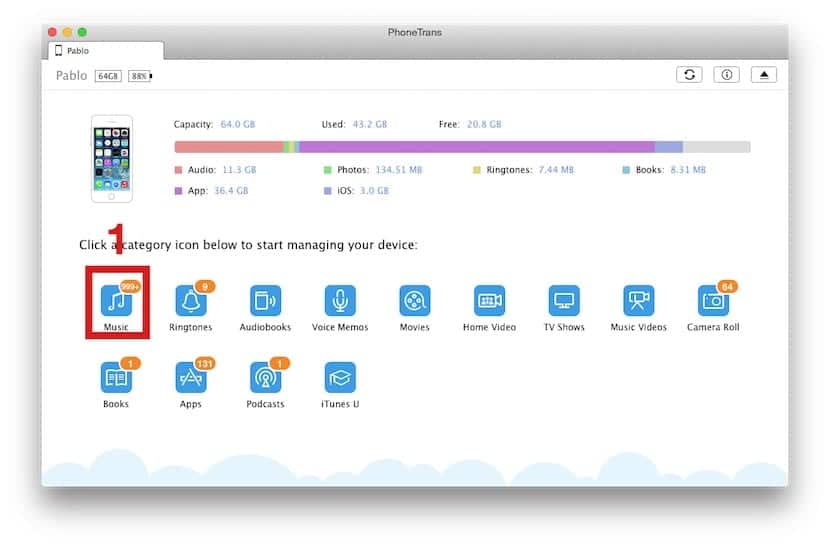Click the PhoneTrans window title
The height and width of the screenshot is (546, 830).
click(x=414, y=32)
